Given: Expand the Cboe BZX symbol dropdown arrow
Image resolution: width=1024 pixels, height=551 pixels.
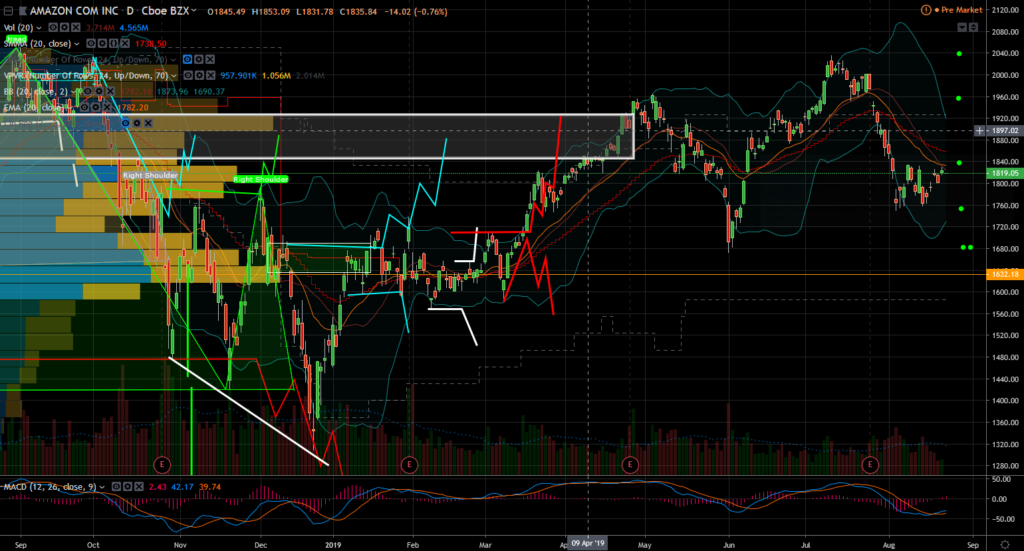Looking at the screenshot, I should click(x=194, y=11).
